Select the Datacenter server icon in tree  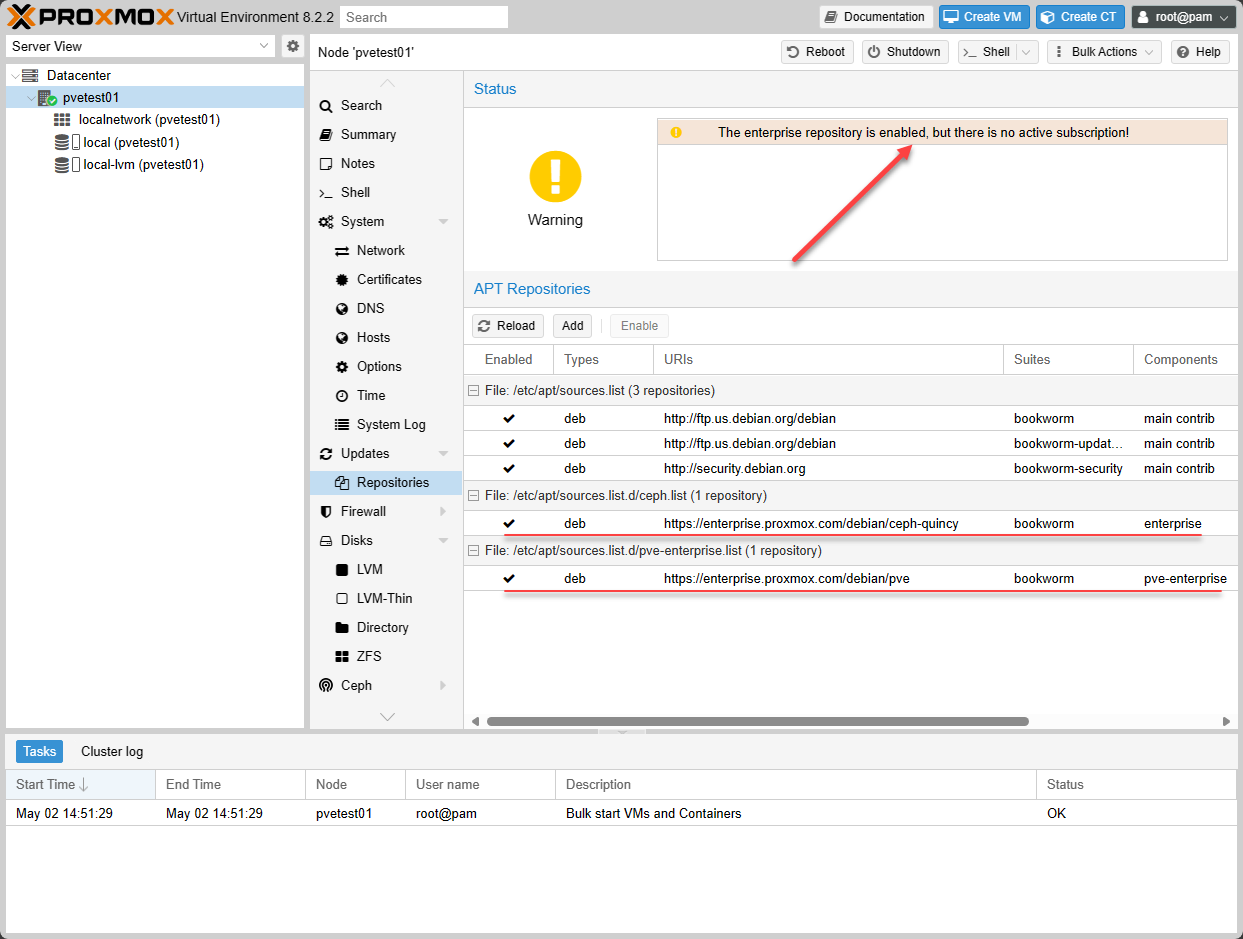point(30,75)
